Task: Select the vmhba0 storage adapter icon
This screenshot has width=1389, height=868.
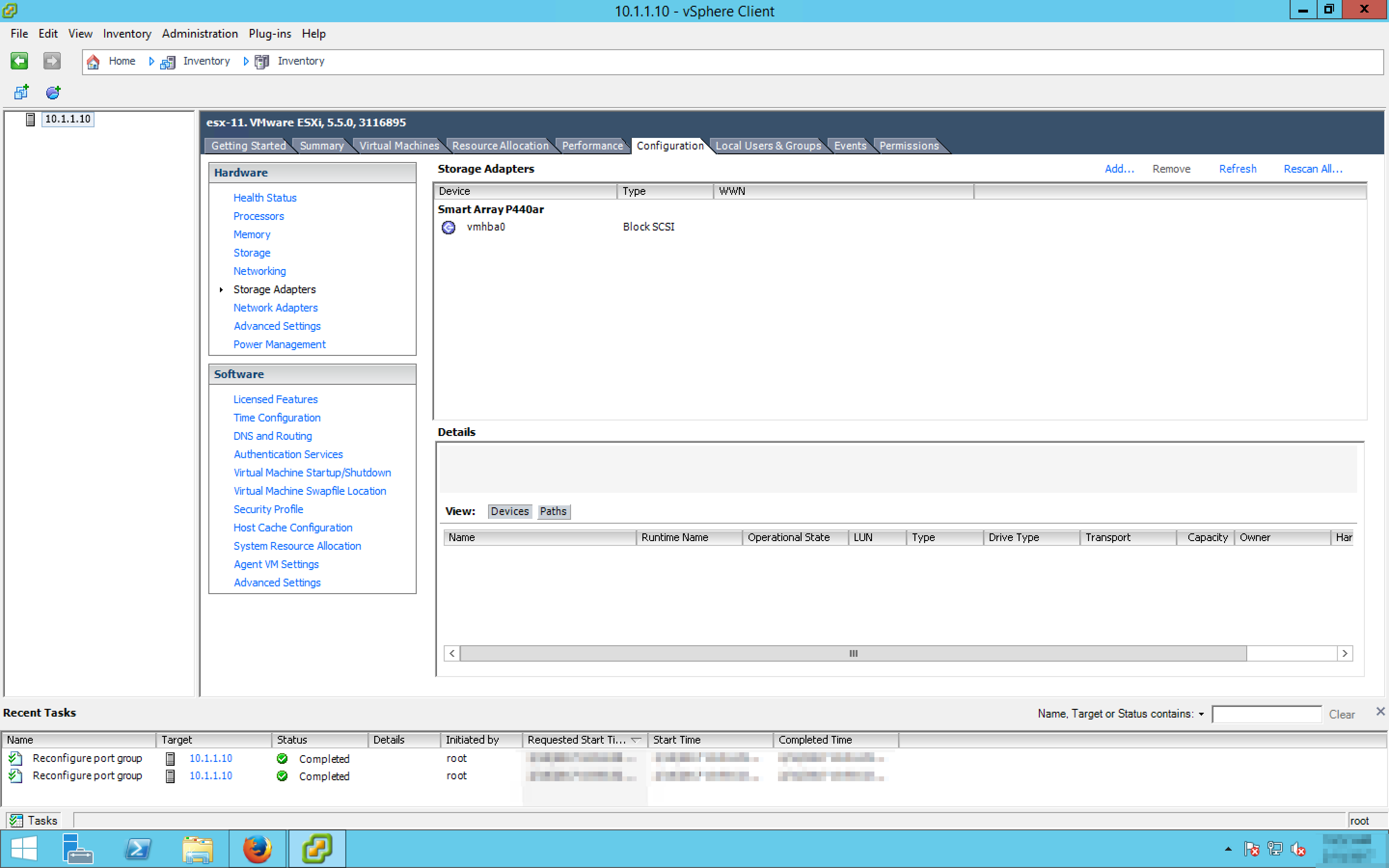Action: [448, 227]
